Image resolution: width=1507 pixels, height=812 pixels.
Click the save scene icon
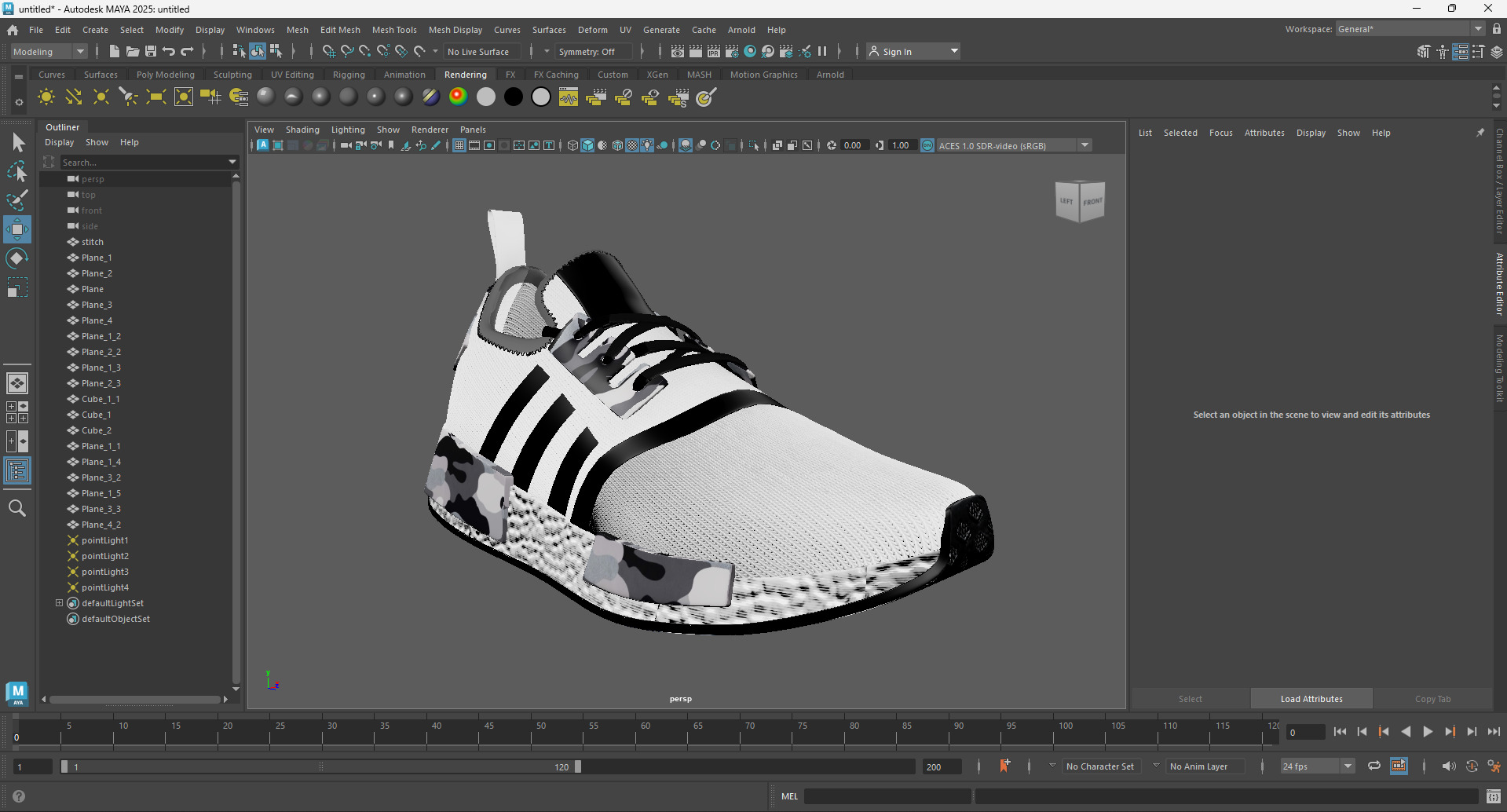point(150,51)
